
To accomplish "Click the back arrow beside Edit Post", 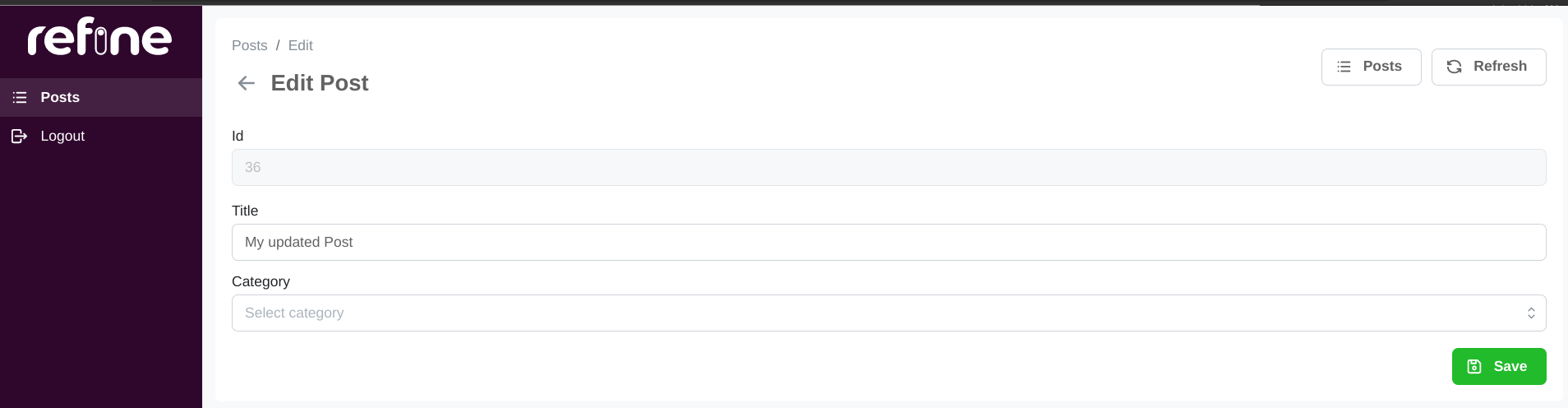I will point(246,83).
